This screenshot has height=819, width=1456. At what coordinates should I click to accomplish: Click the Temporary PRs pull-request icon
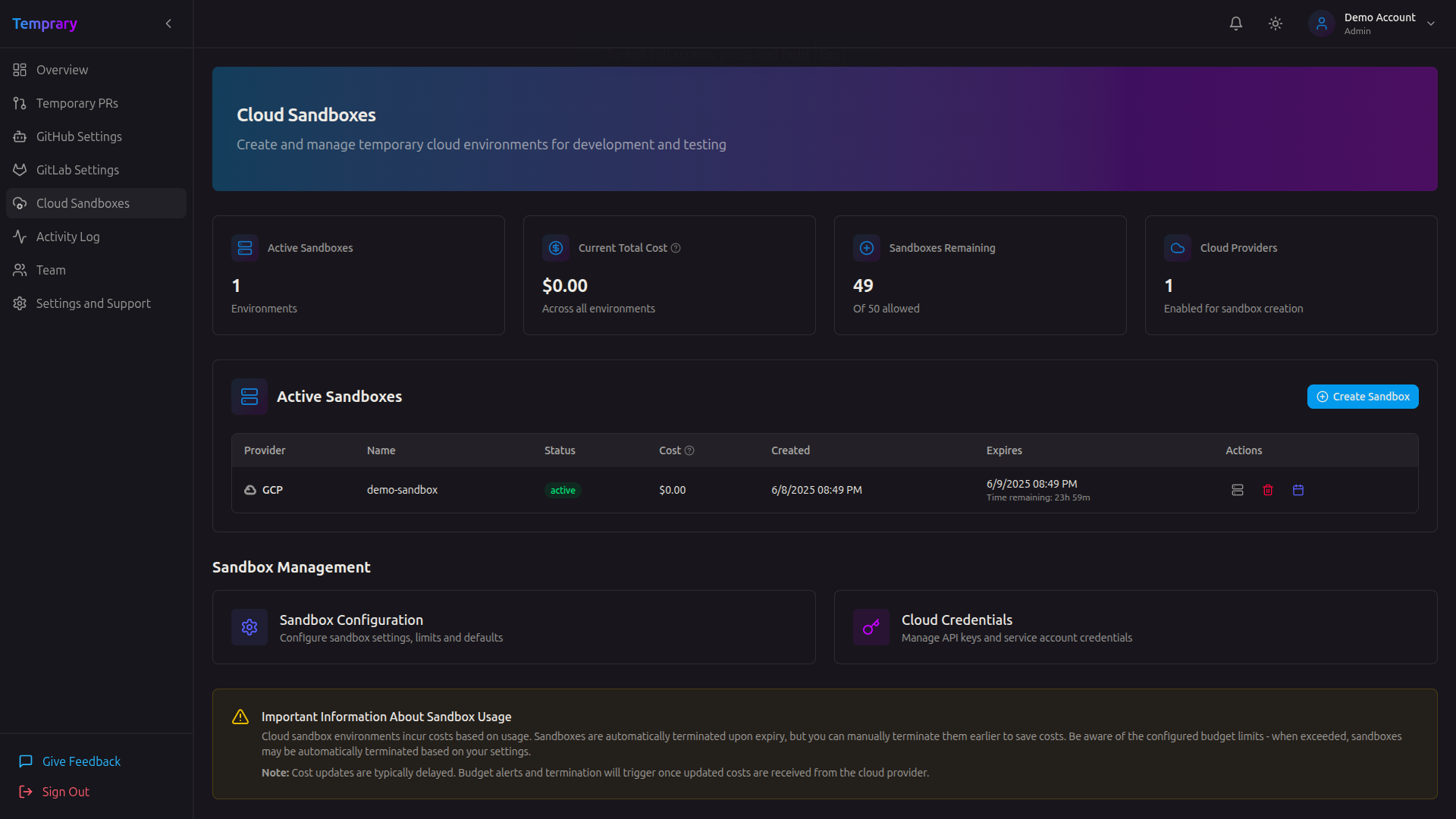pyautogui.click(x=20, y=103)
